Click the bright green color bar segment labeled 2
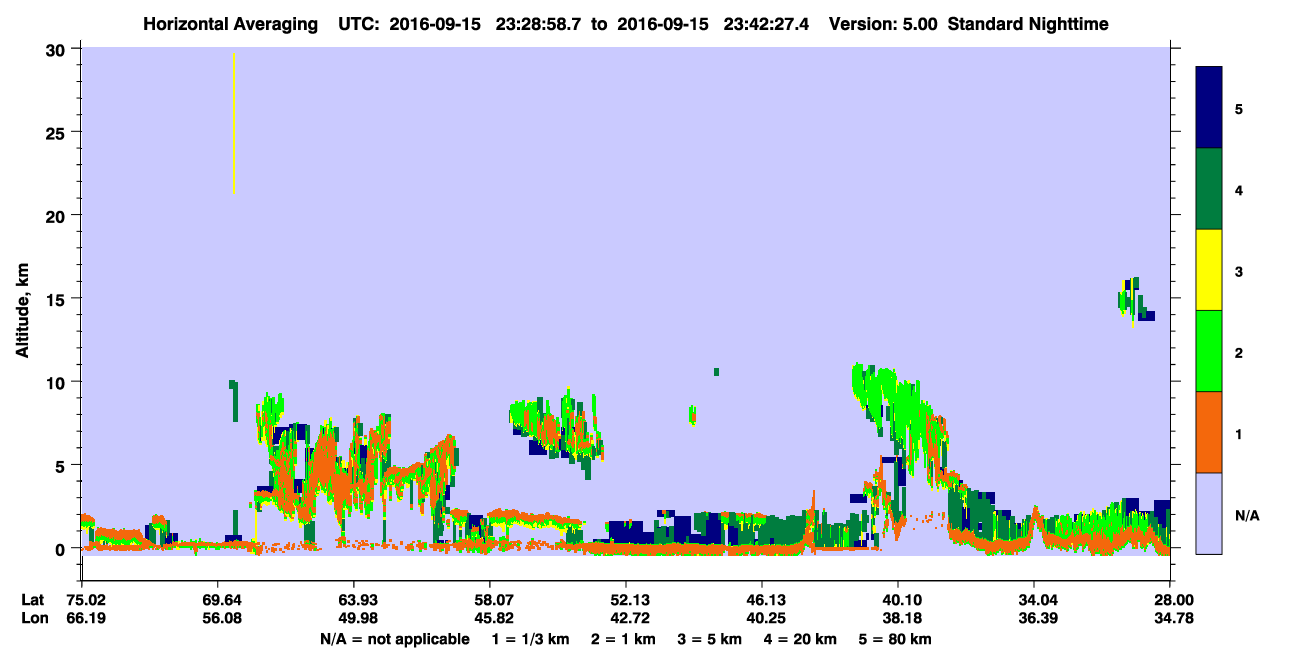Image resolution: width=1300 pixels, height=667 pixels. (1209, 351)
